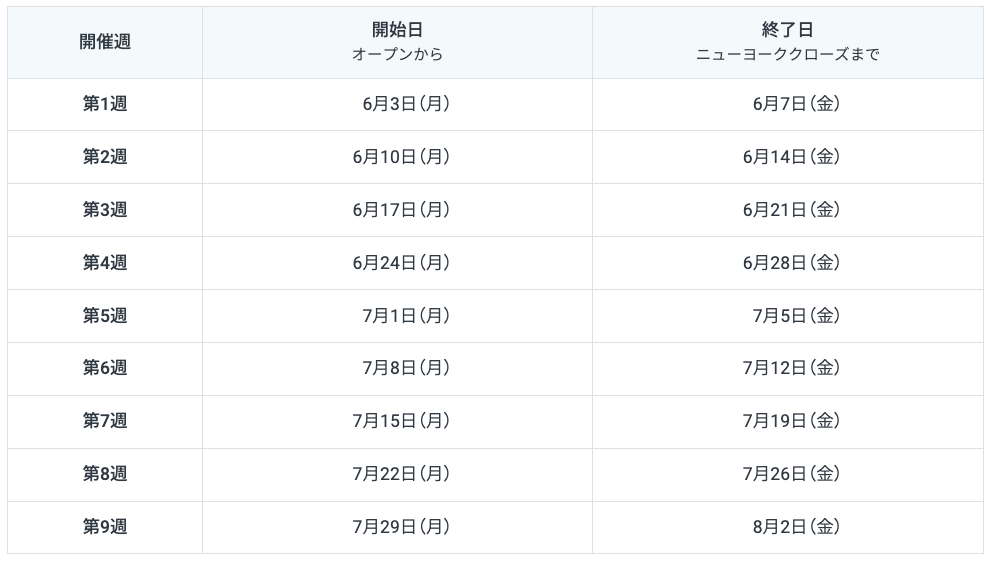
Task: Select the 第6週 row label
Action: pos(105,368)
